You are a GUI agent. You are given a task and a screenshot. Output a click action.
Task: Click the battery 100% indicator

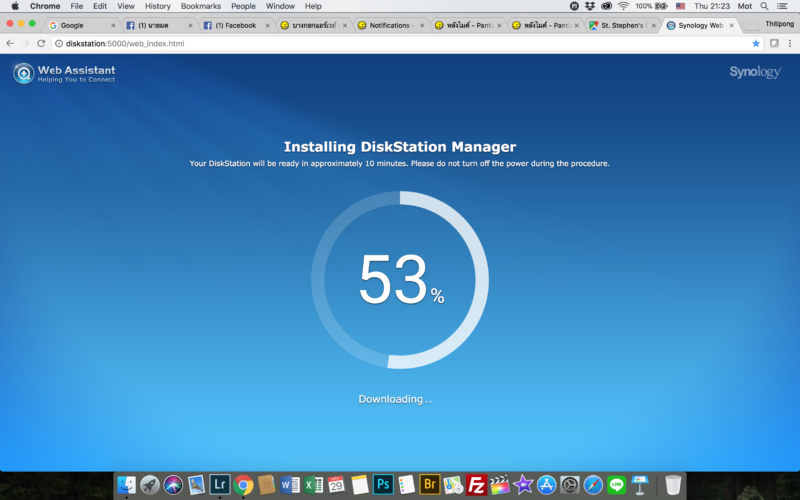[x=652, y=6]
